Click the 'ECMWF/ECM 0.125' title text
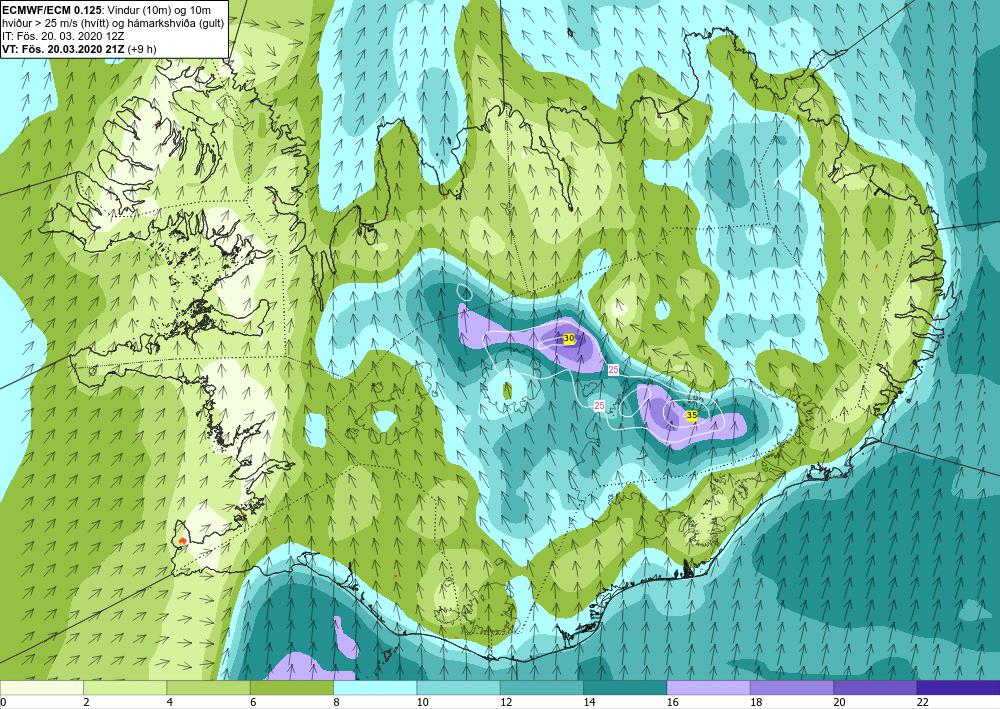 [x=52, y=10]
